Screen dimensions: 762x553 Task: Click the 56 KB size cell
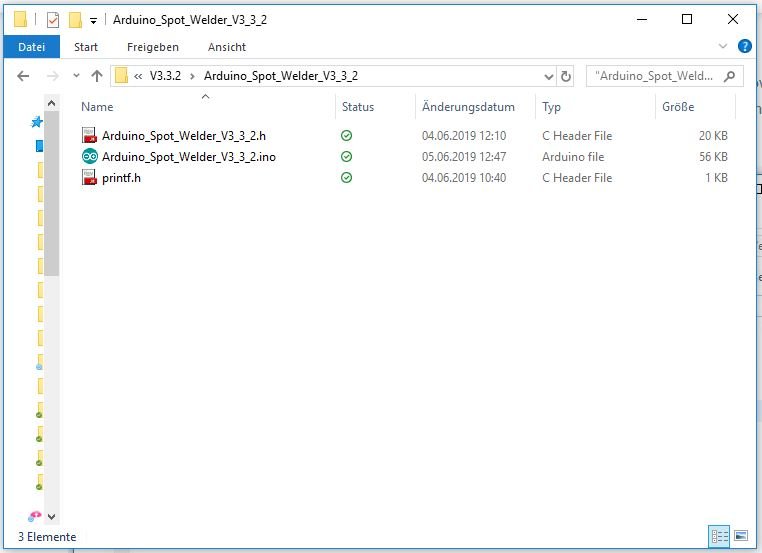(x=713, y=157)
